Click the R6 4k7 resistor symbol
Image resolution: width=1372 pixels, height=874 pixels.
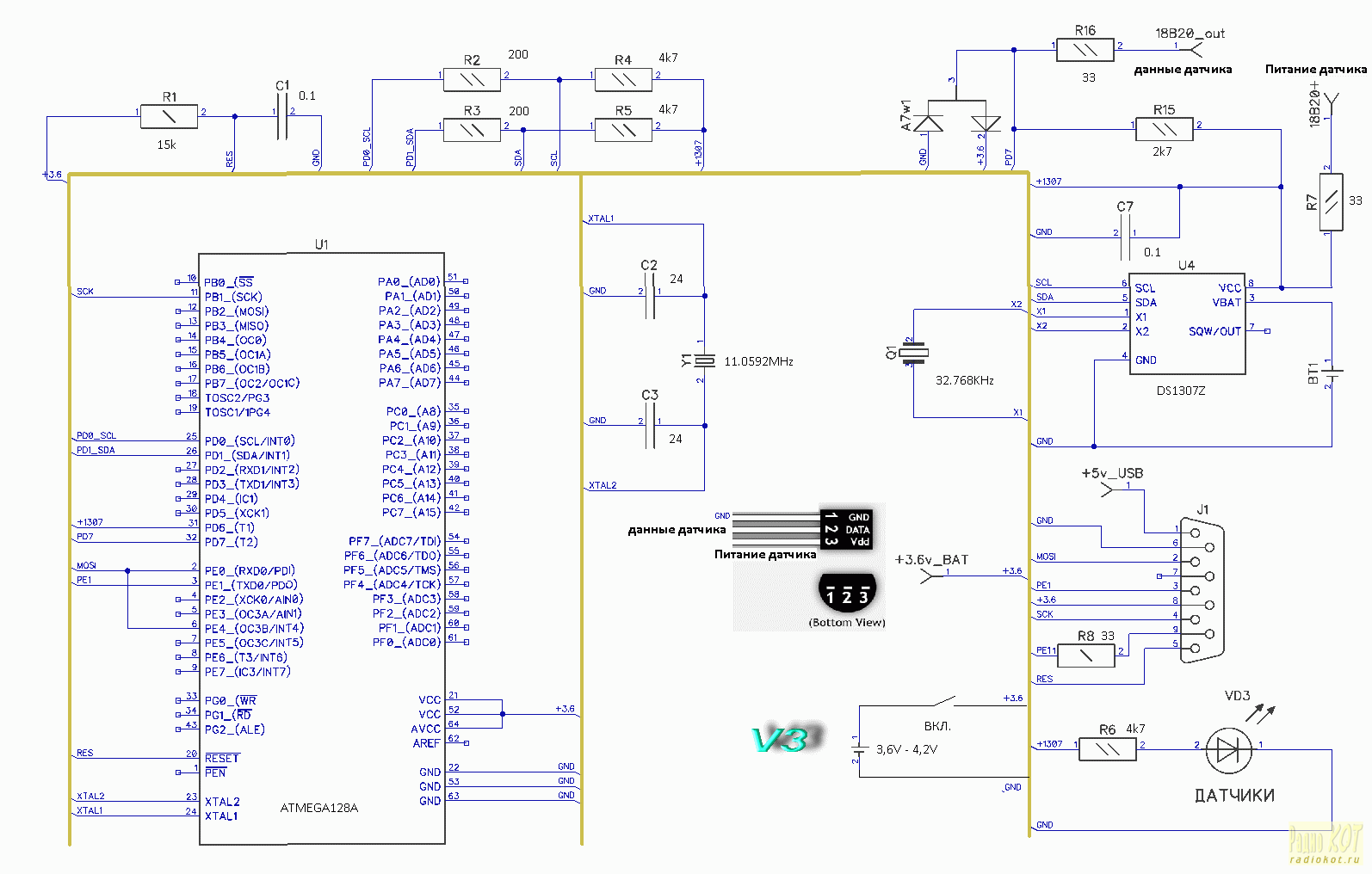tap(1107, 750)
